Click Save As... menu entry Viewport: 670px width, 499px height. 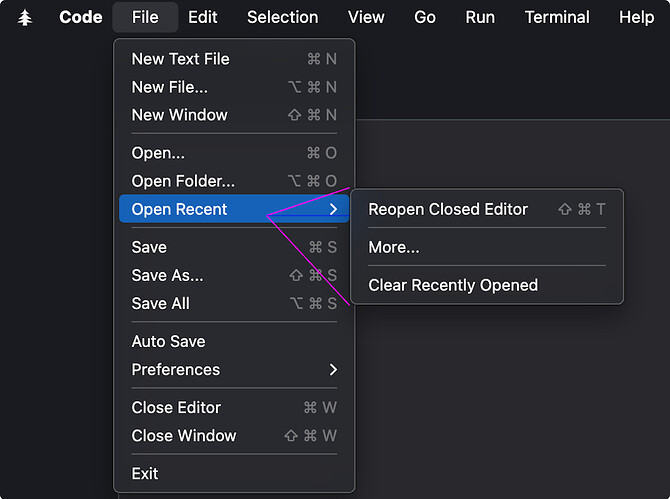(234, 275)
